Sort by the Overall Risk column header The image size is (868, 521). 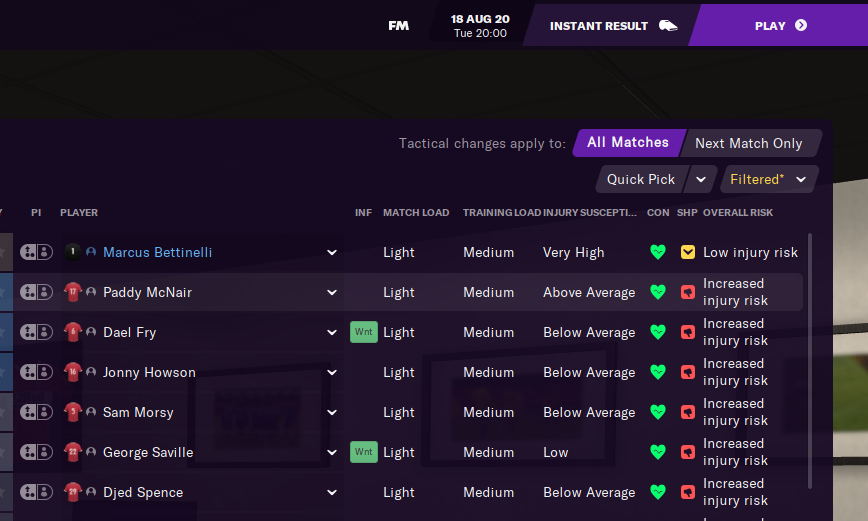click(738, 212)
